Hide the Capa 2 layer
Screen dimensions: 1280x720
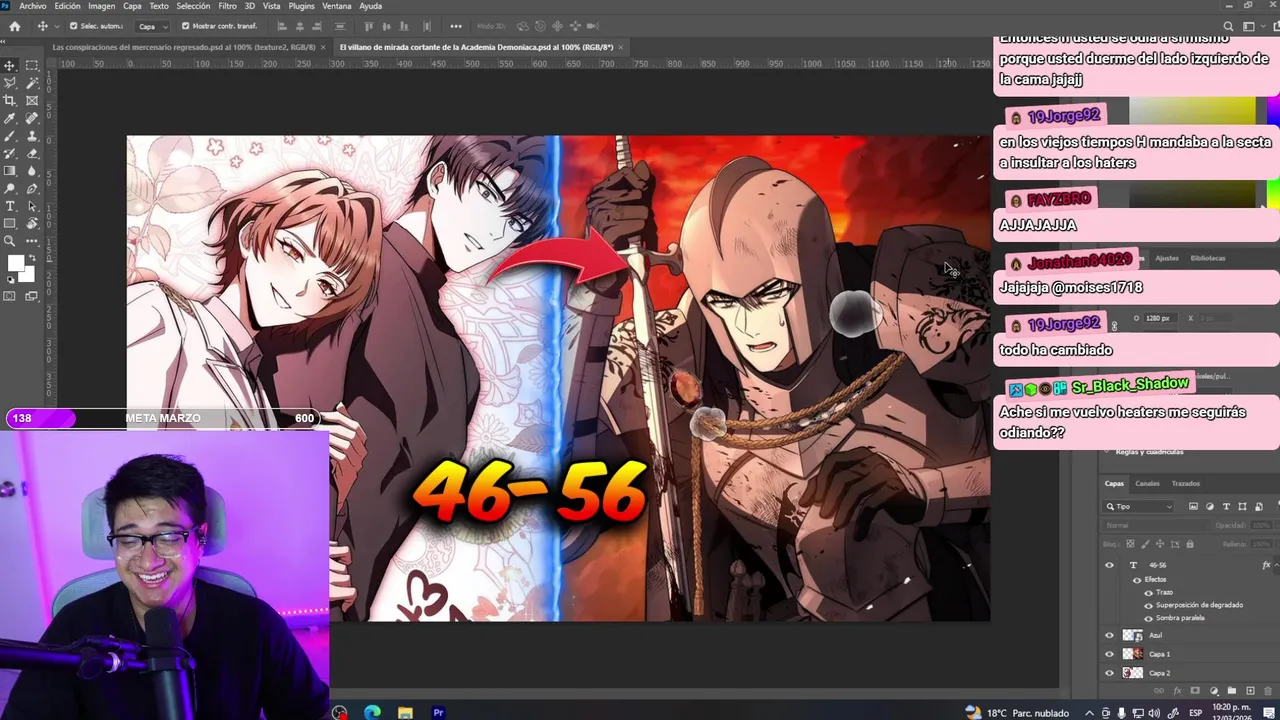[x=1109, y=673]
